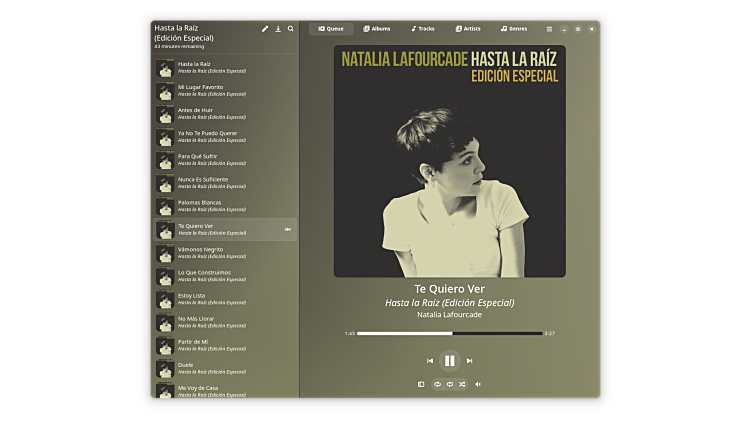Minimize the music player window
752x423 pixels.
[564, 29]
